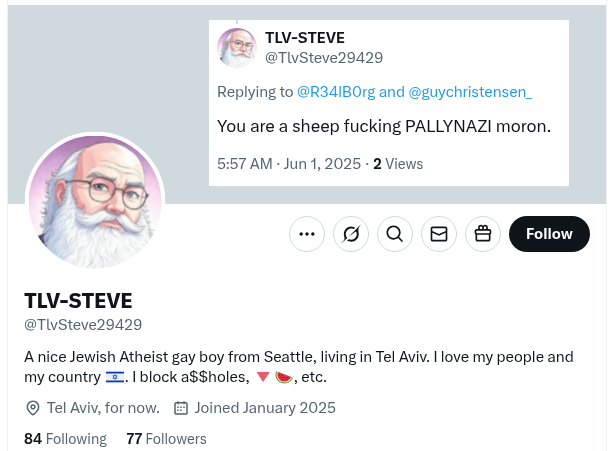This screenshot has width=613, height=451.
Task: Click the small avatar in the banner tweet
Action: click(237, 48)
